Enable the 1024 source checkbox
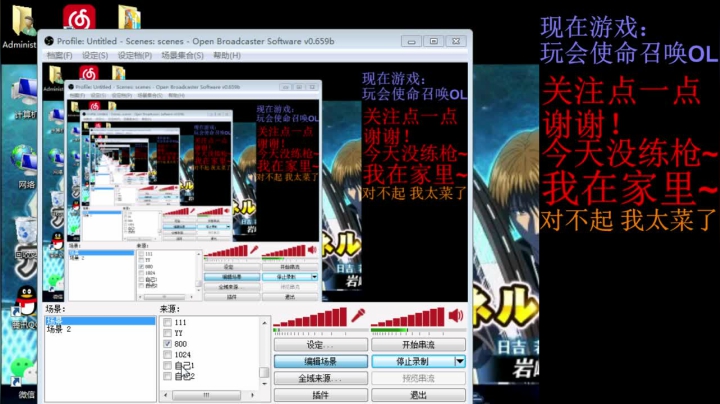 (168, 354)
